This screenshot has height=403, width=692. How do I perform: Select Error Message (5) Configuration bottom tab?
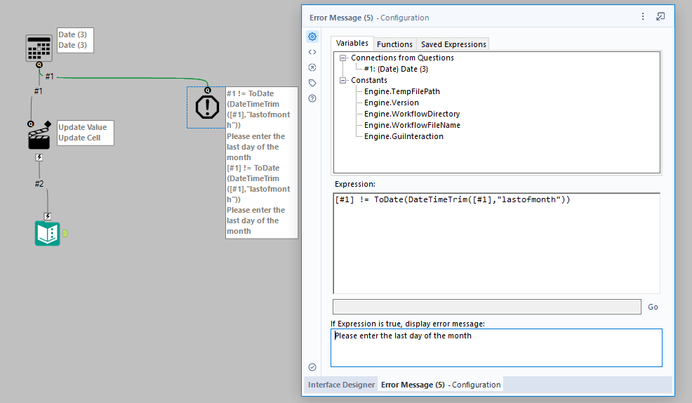click(441, 385)
